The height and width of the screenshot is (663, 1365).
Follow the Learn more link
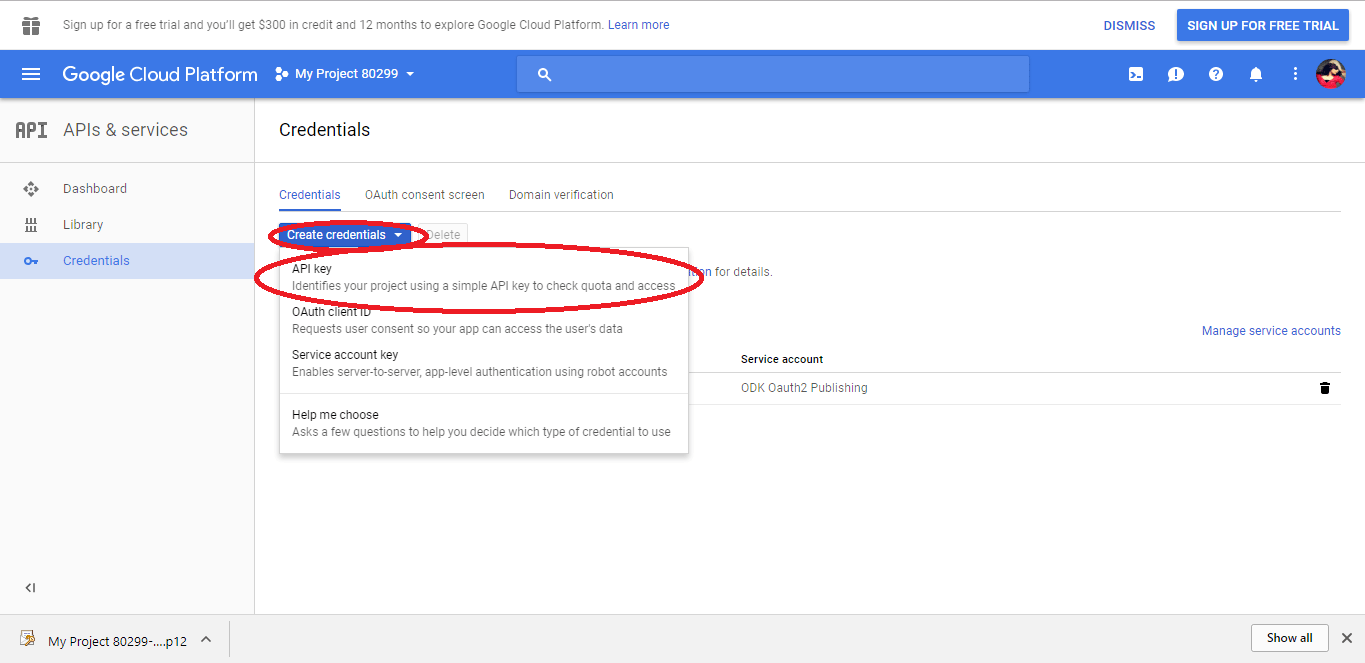tap(639, 25)
